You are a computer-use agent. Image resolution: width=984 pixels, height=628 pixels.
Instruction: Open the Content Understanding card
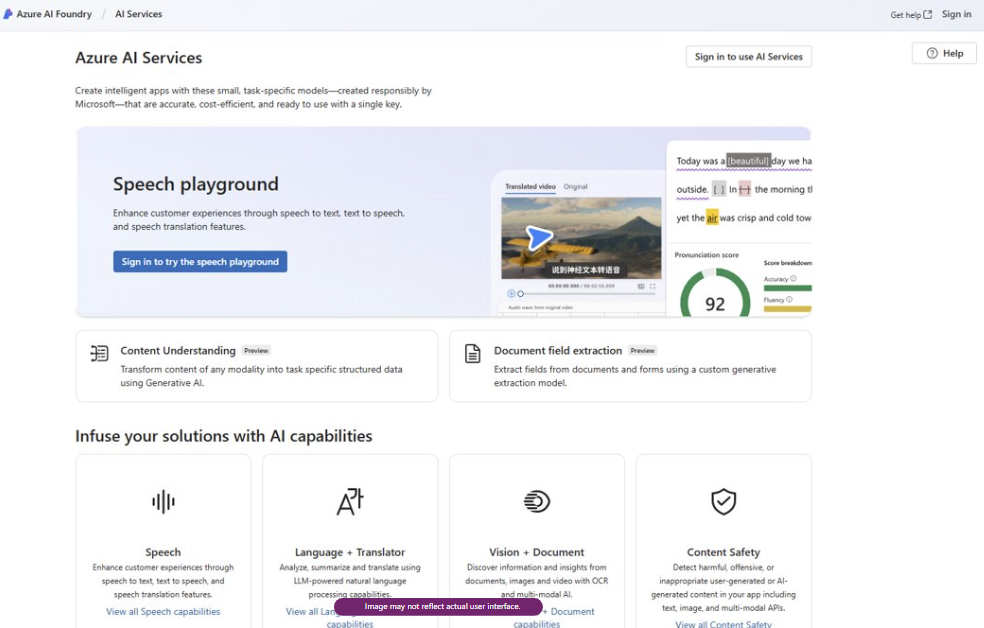click(257, 366)
